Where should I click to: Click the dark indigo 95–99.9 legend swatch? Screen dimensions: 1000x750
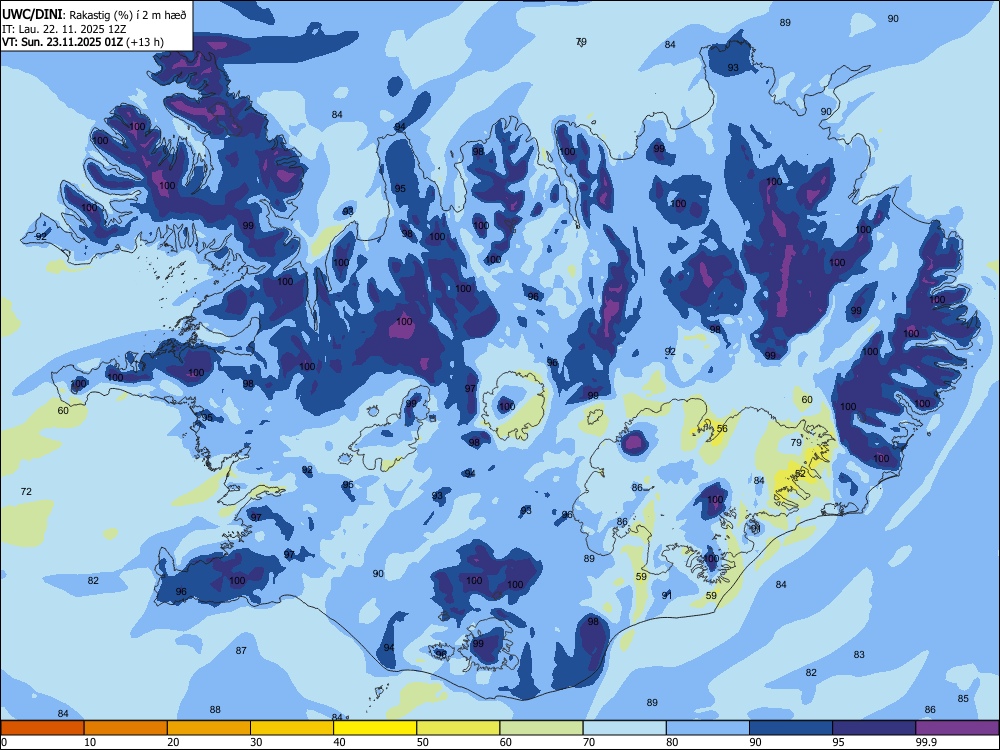(874, 728)
